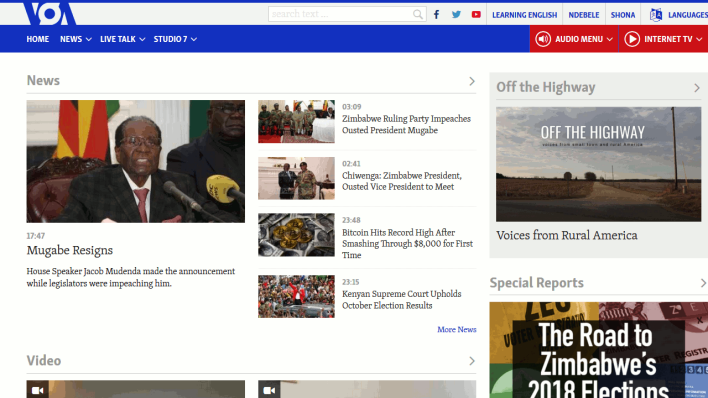Viewport: 708px width, 398px height.
Task: Click the Chiwenga handshake thumbnail
Action: pyautogui.click(x=296, y=178)
